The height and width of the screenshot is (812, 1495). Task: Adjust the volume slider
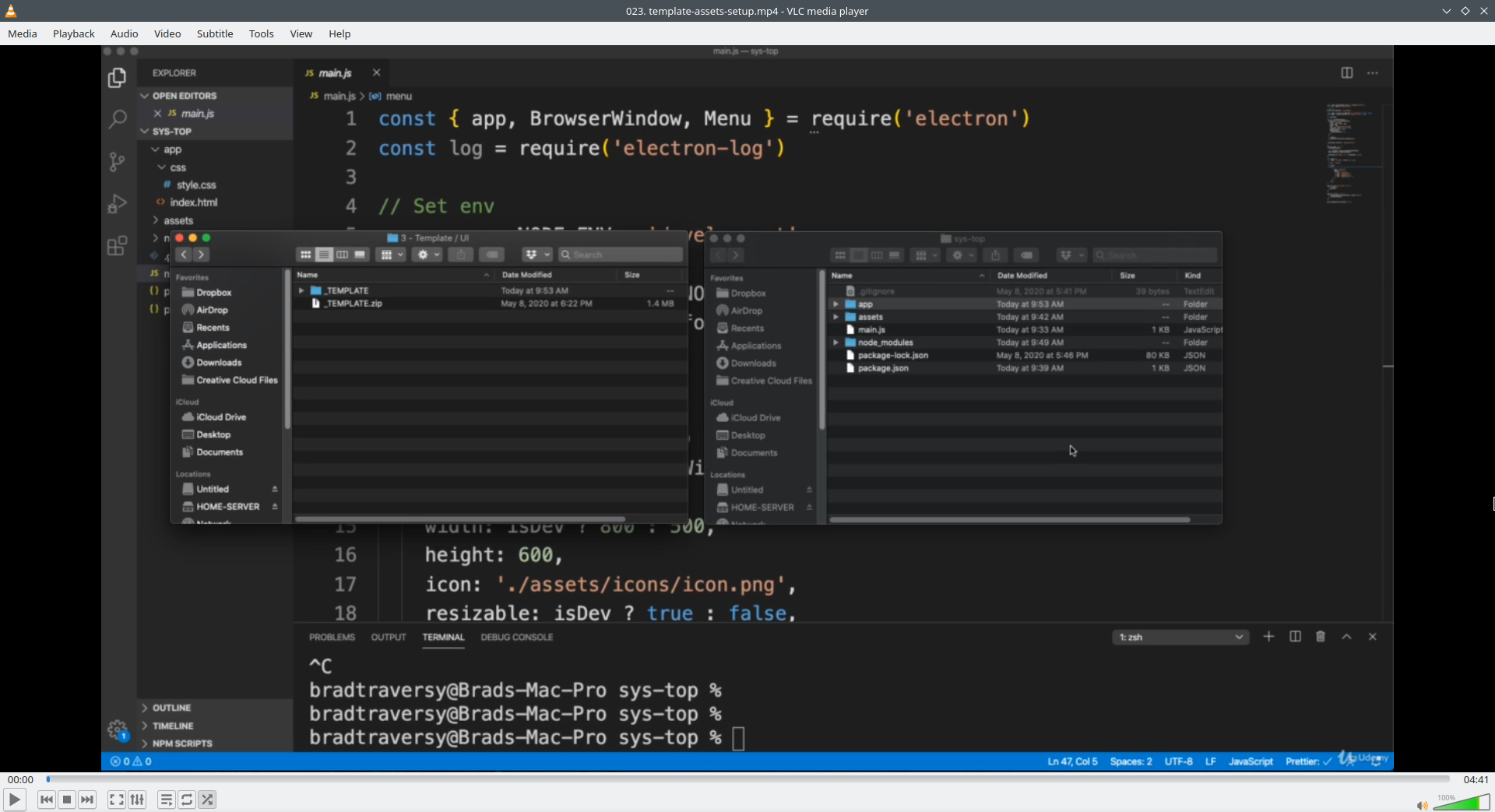click(1464, 802)
